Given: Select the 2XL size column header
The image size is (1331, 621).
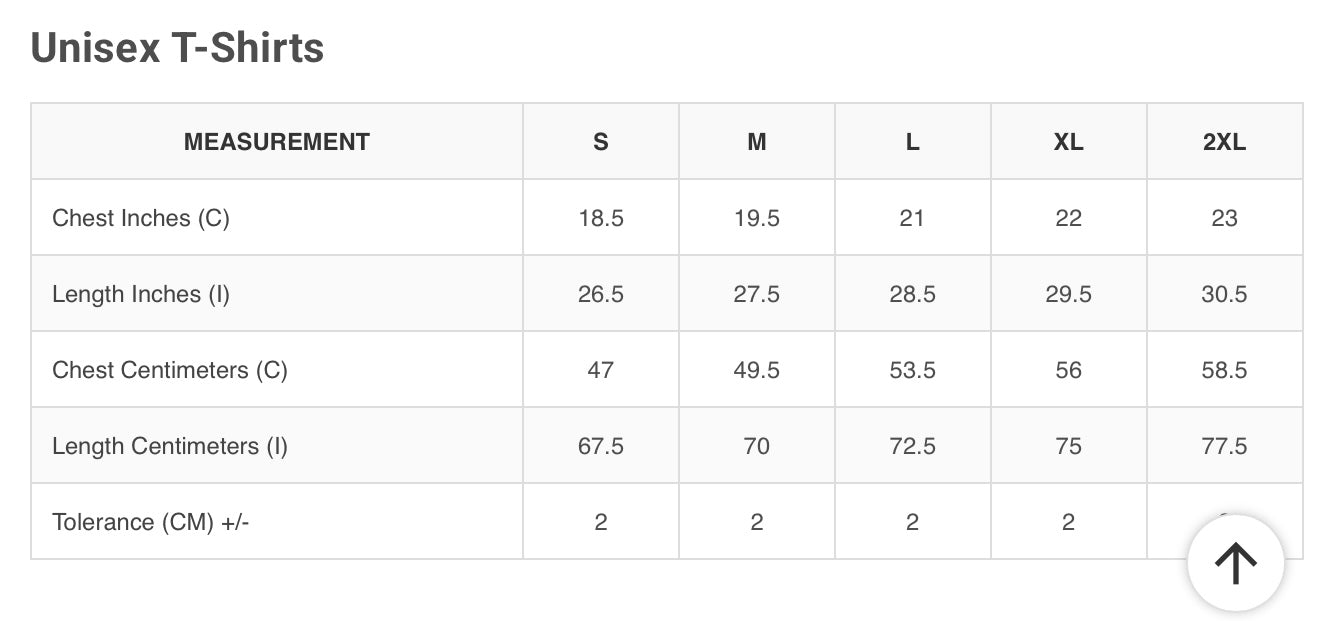Looking at the screenshot, I should (x=1224, y=142).
